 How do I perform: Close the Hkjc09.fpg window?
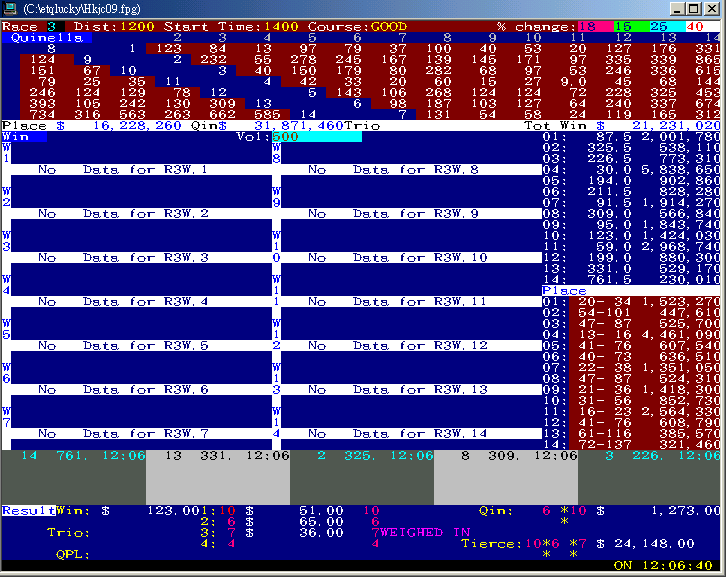711,8
